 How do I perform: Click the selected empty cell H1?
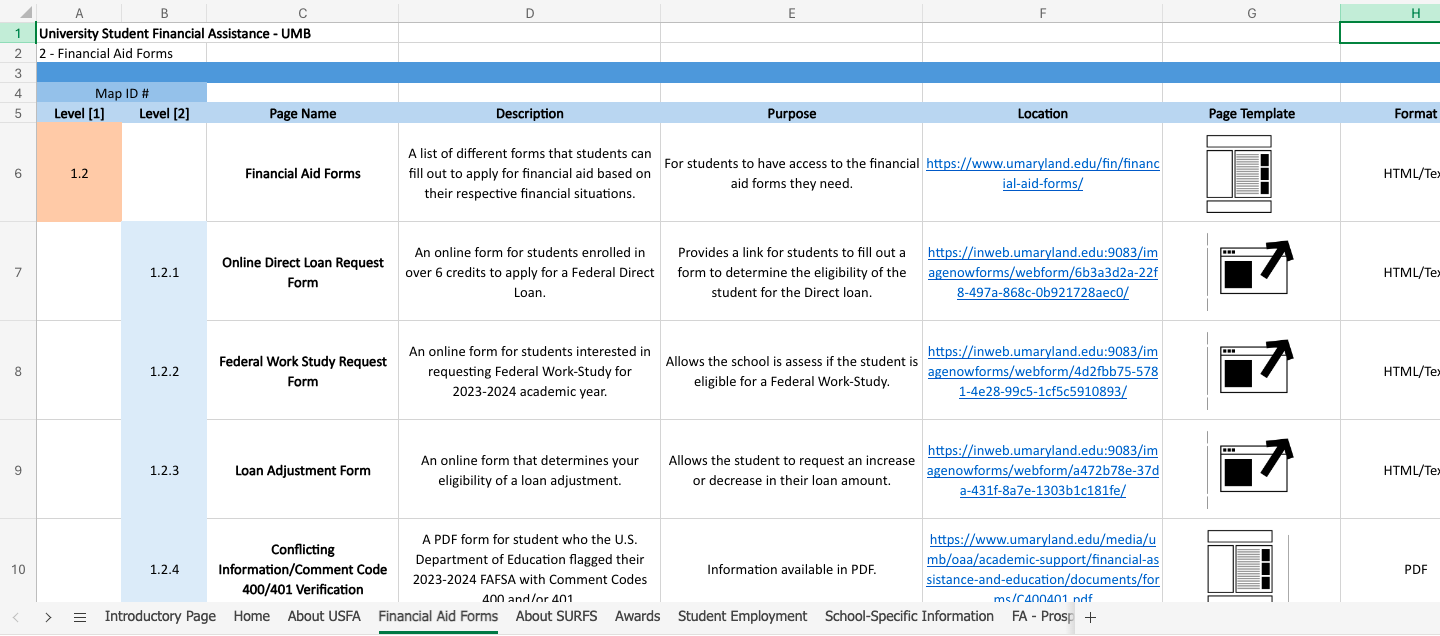[1390, 33]
